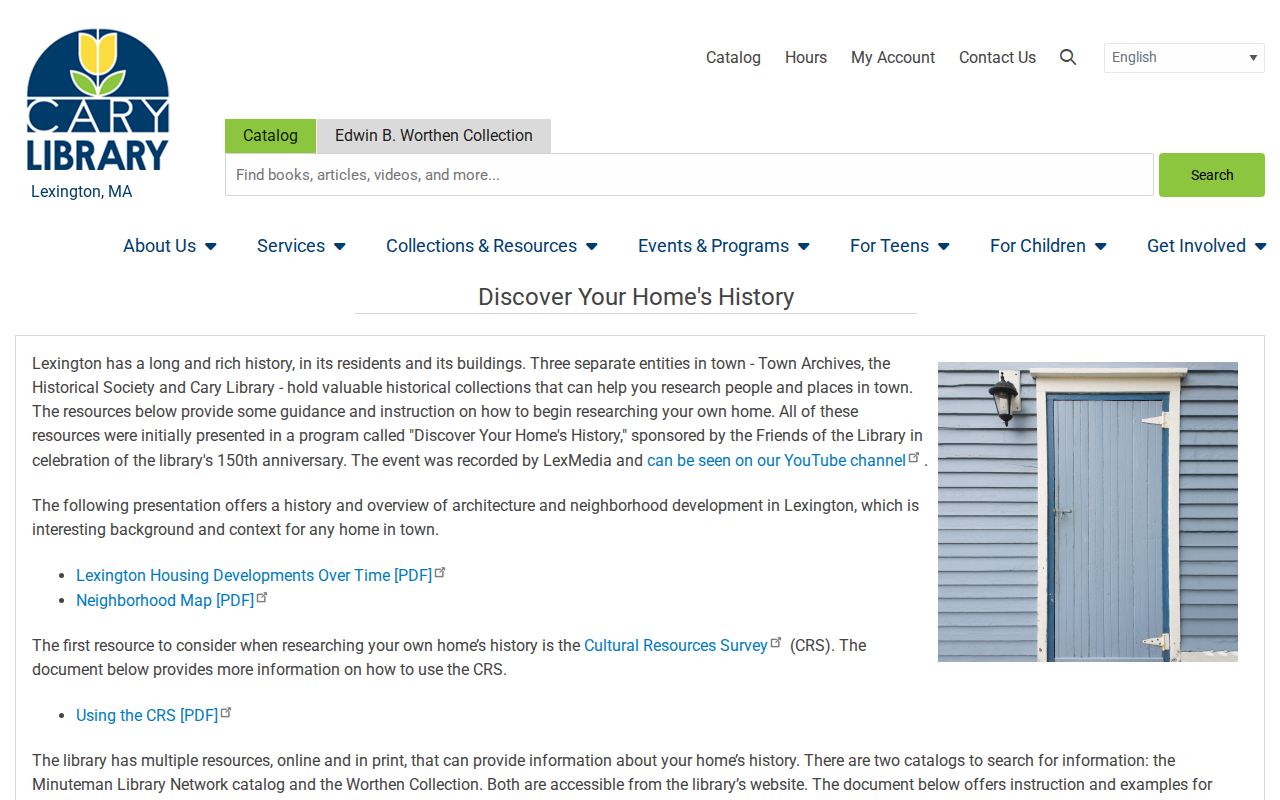The width and height of the screenshot is (1280, 800).
Task: Expand the About Us menu
Action: pyautogui.click(x=170, y=246)
